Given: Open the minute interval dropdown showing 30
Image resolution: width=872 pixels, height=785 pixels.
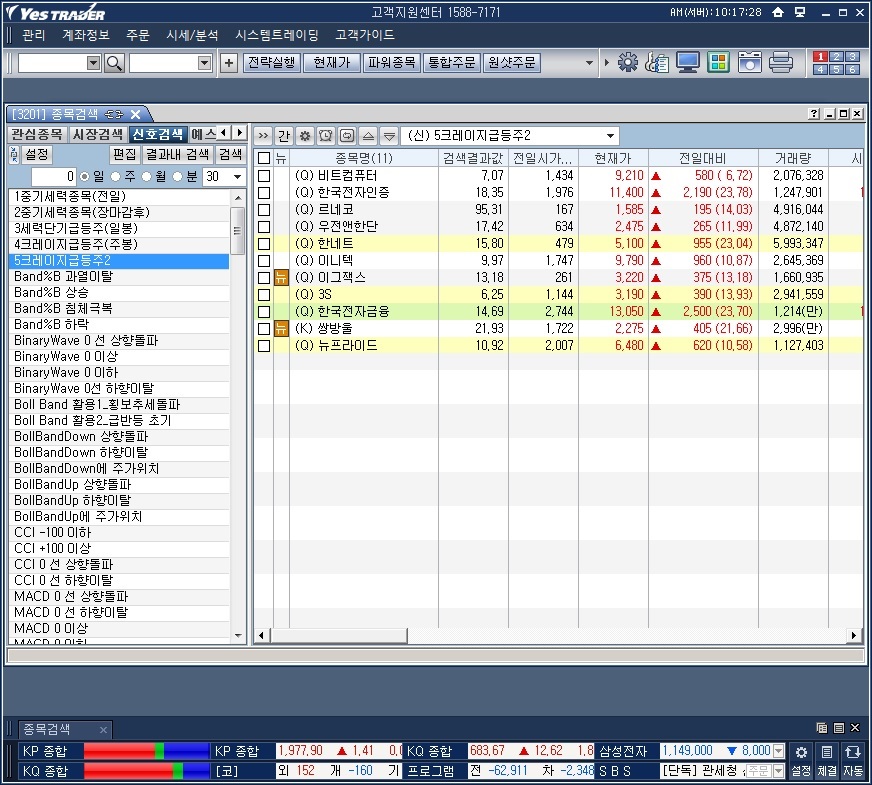Looking at the screenshot, I should coord(238,177).
